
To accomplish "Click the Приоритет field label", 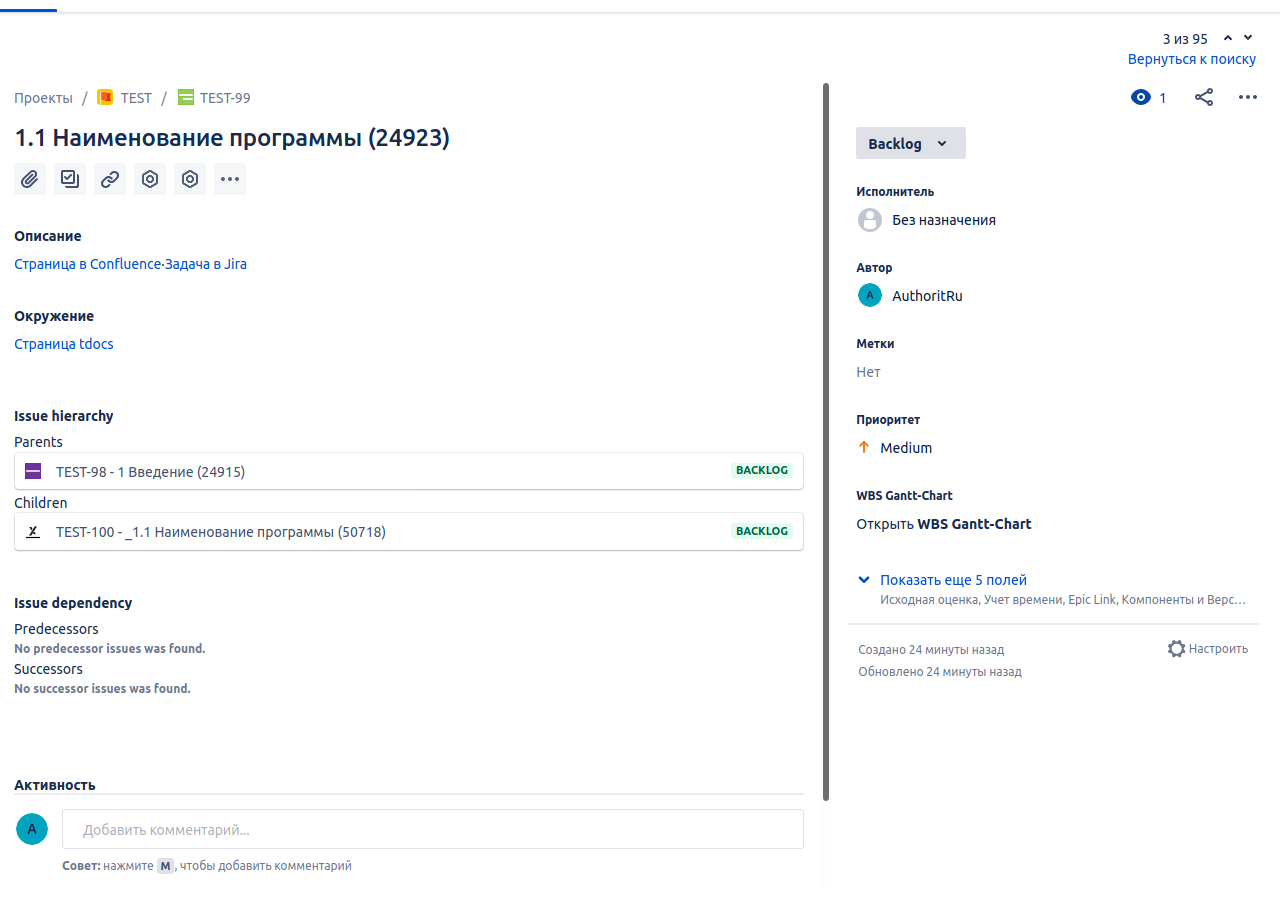I will [x=888, y=420].
